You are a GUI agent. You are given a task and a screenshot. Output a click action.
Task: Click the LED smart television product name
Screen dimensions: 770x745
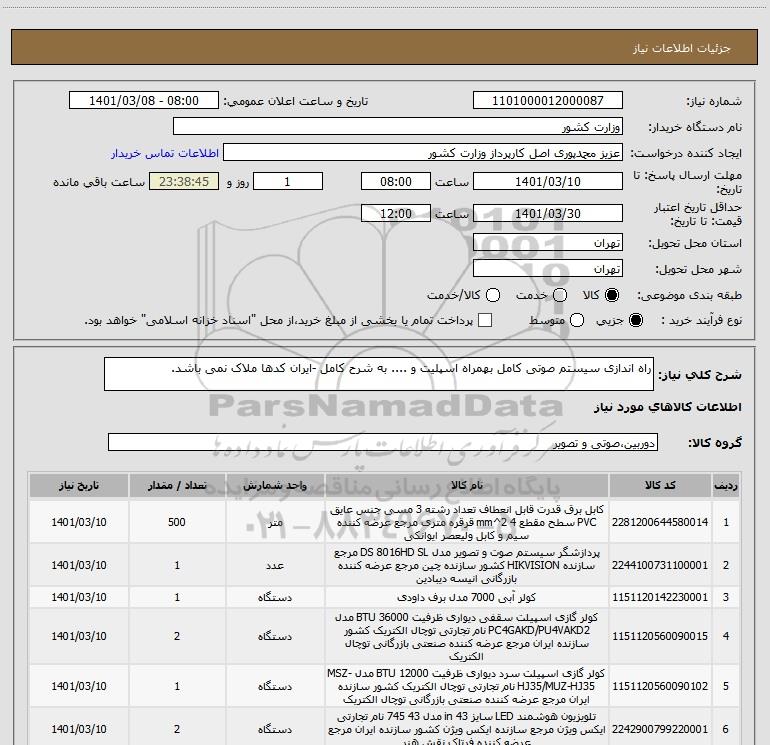point(467,729)
